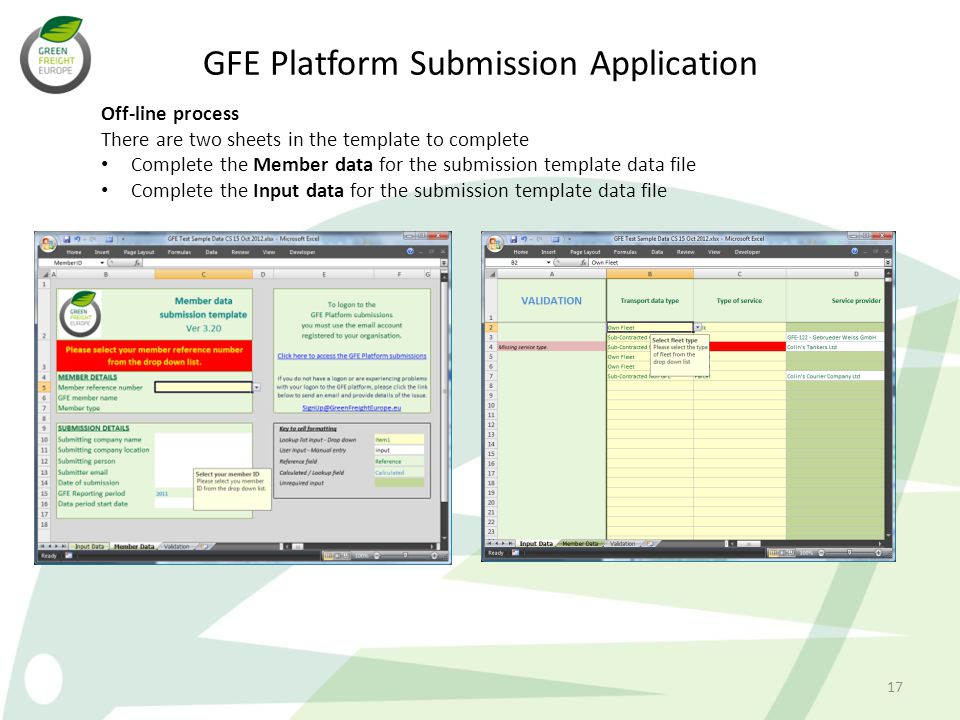Open the MemberID name box dropdown

pyautogui.click(x=102, y=263)
